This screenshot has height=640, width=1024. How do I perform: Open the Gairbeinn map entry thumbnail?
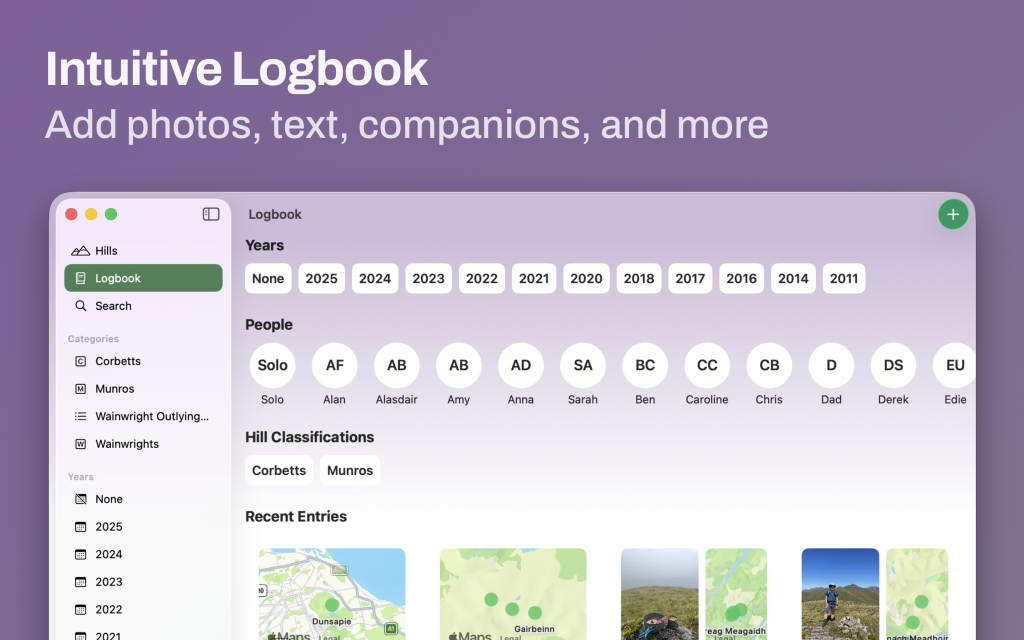(513, 594)
